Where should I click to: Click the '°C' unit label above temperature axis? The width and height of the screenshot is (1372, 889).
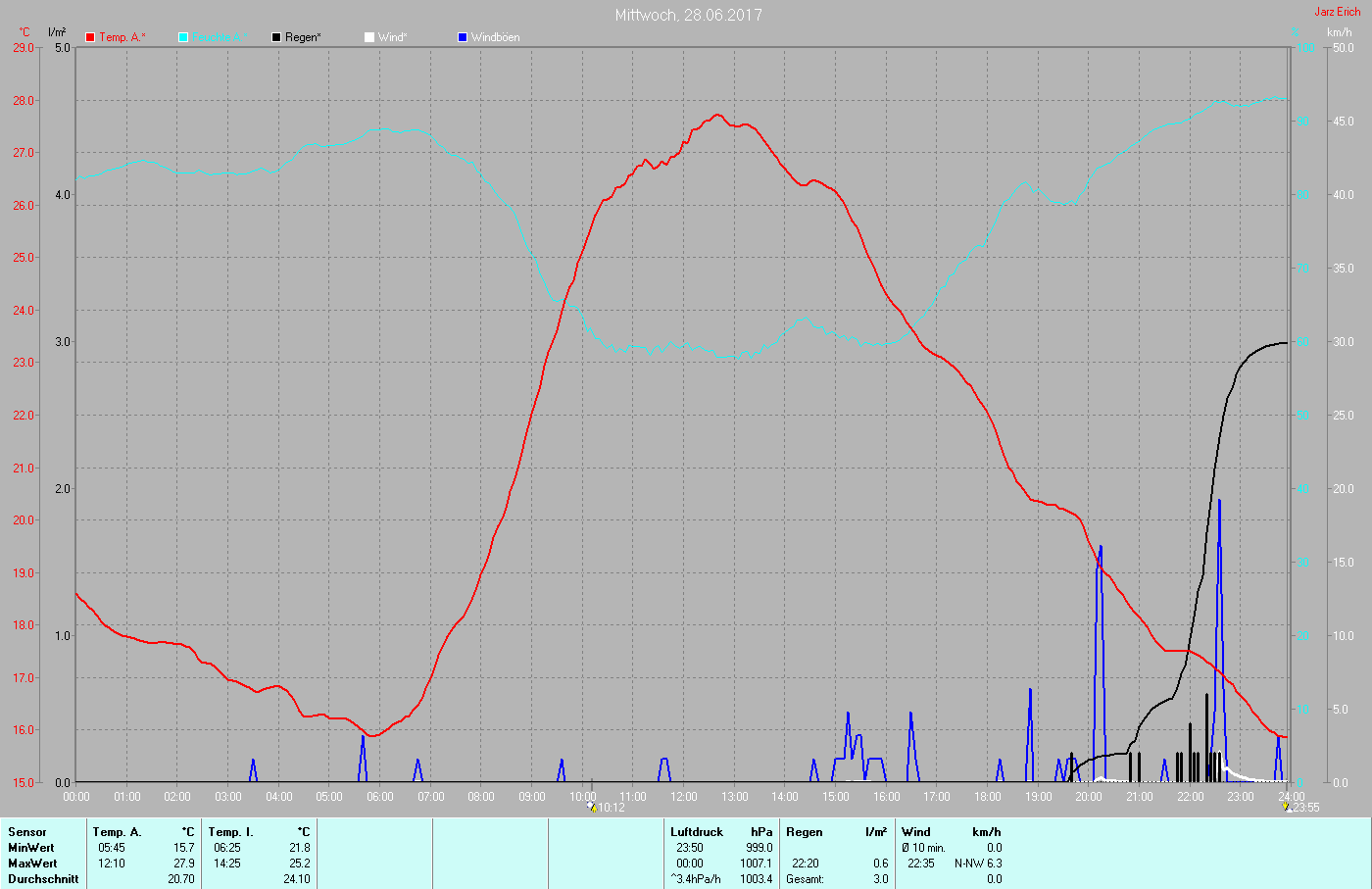pyautogui.click(x=24, y=32)
